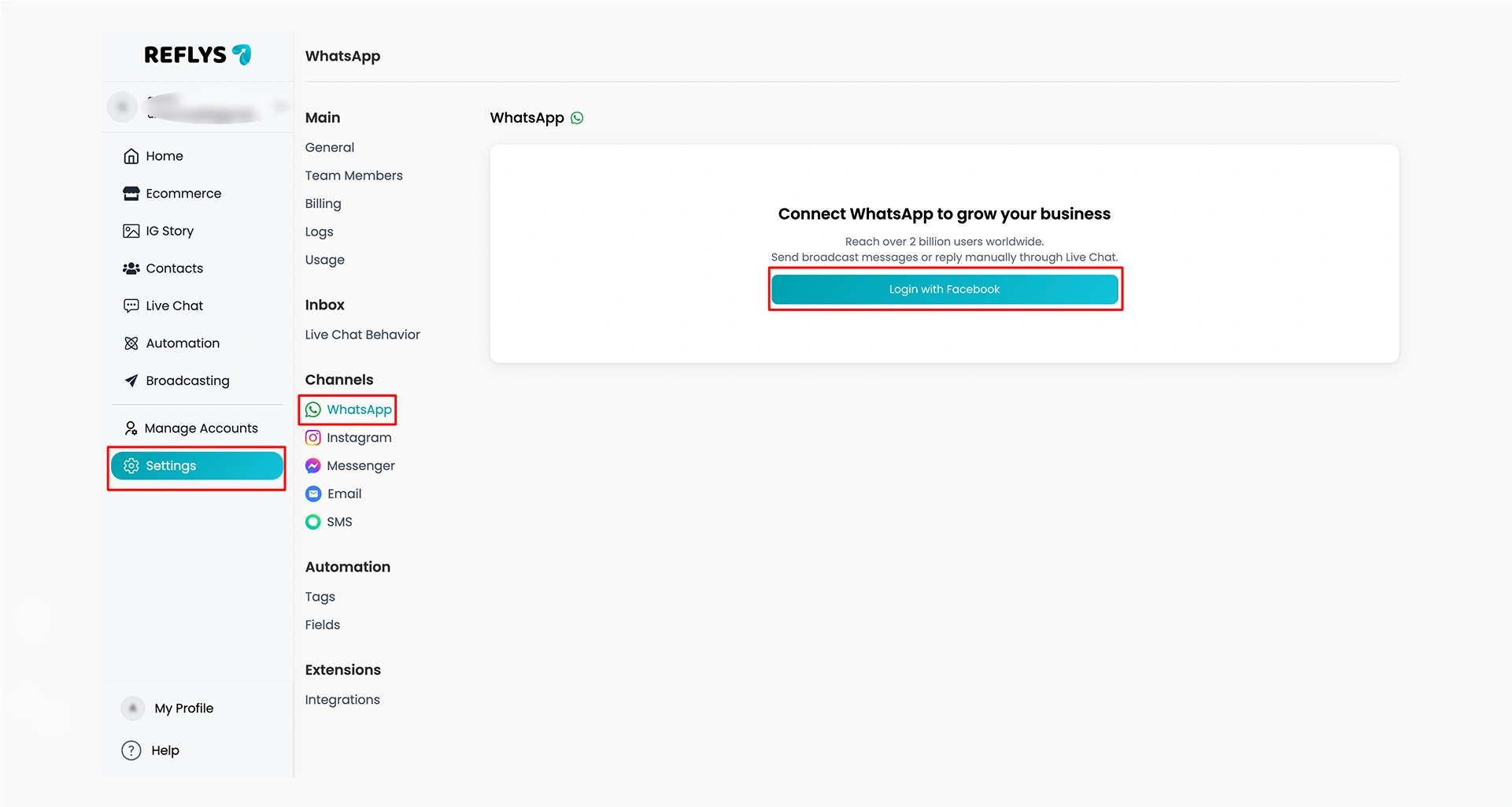Click the 'Connect WhatsApp to grow your business' heading
The width and height of the screenshot is (1512, 807).
click(x=945, y=214)
